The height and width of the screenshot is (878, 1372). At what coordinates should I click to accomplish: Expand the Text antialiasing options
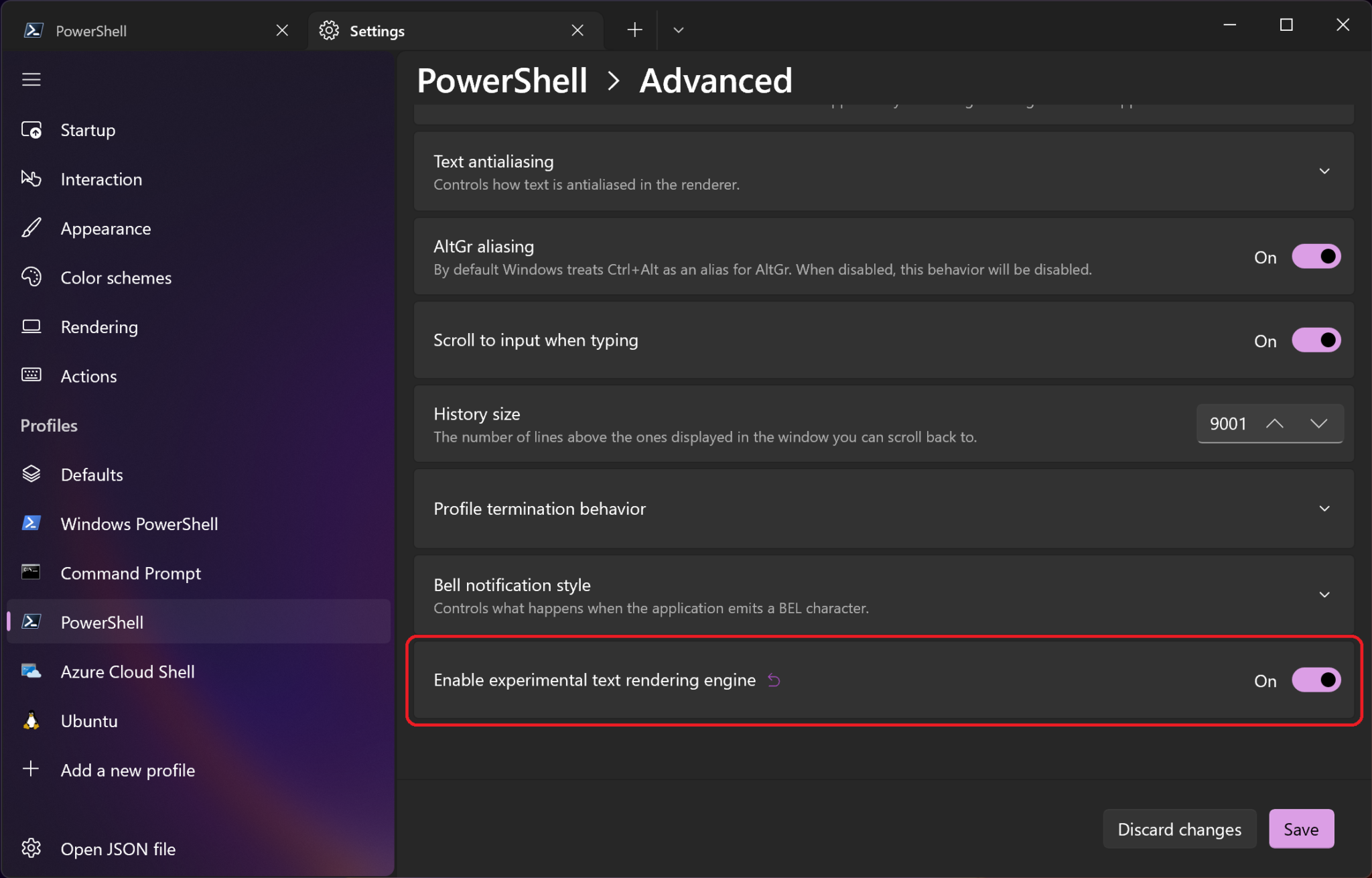coord(1324,172)
